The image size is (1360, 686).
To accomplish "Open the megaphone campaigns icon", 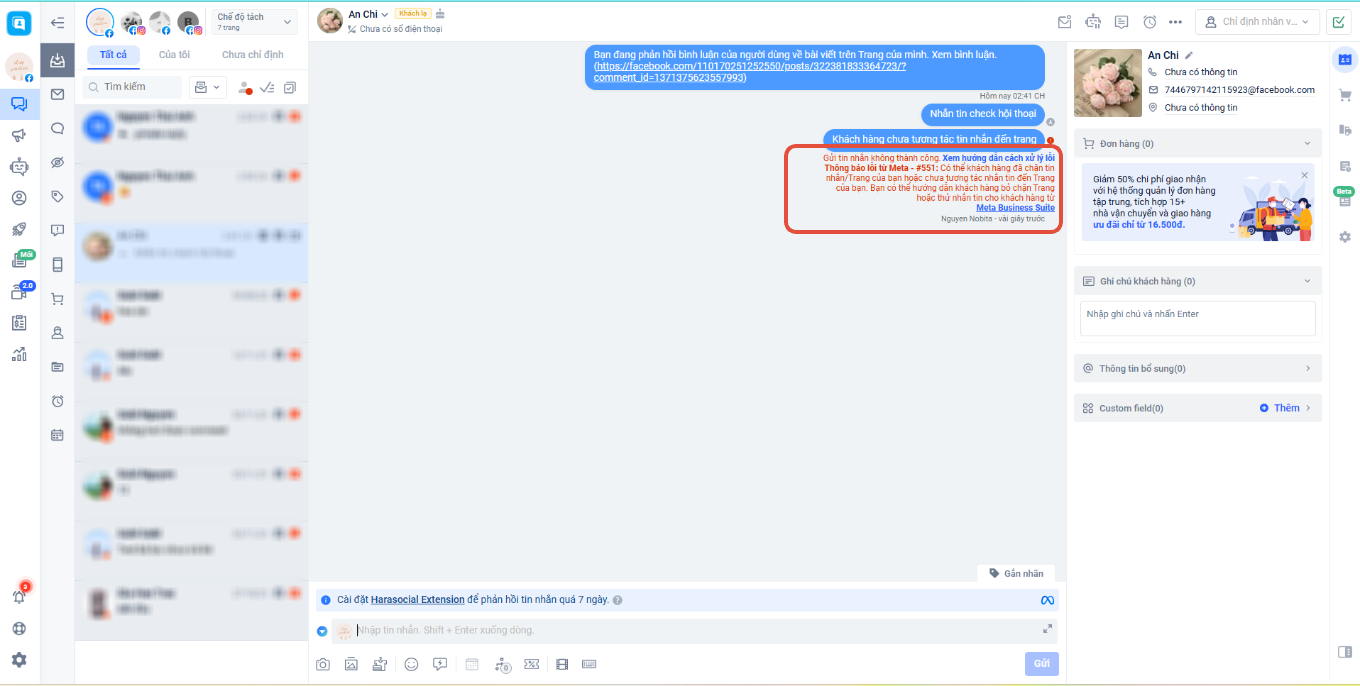I will point(19,135).
